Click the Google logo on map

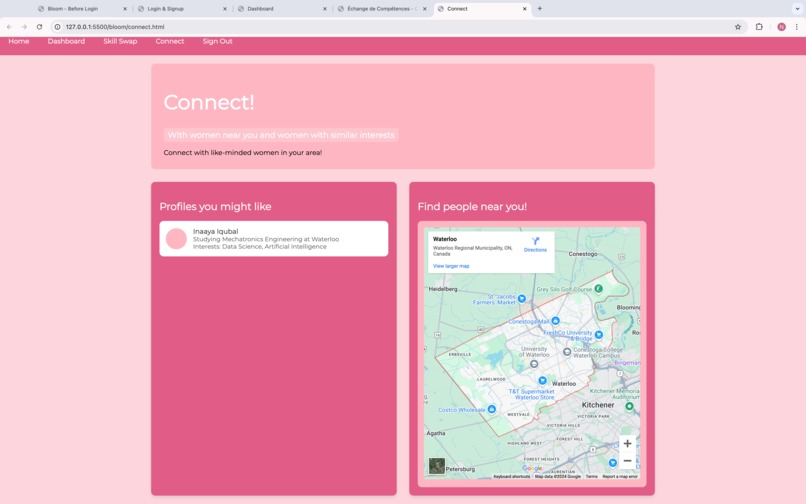pyautogui.click(x=533, y=469)
